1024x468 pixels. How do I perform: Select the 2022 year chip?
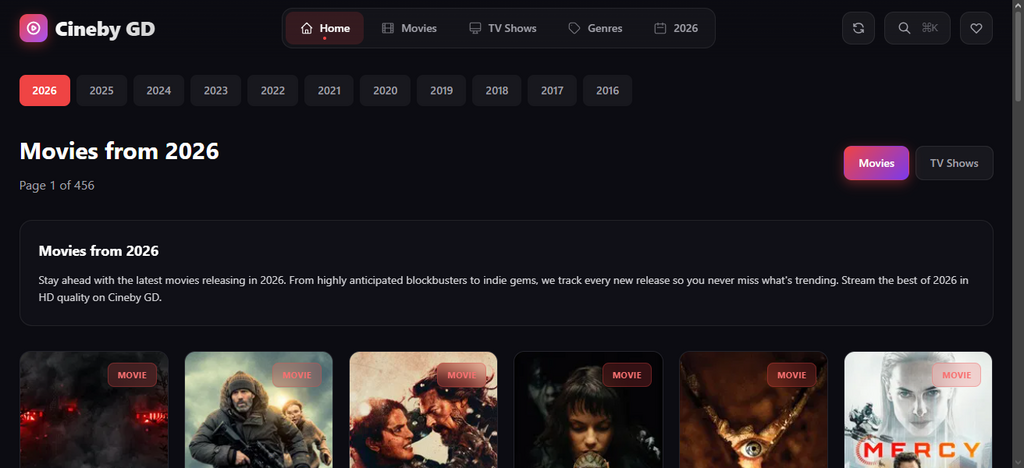(272, 91)
